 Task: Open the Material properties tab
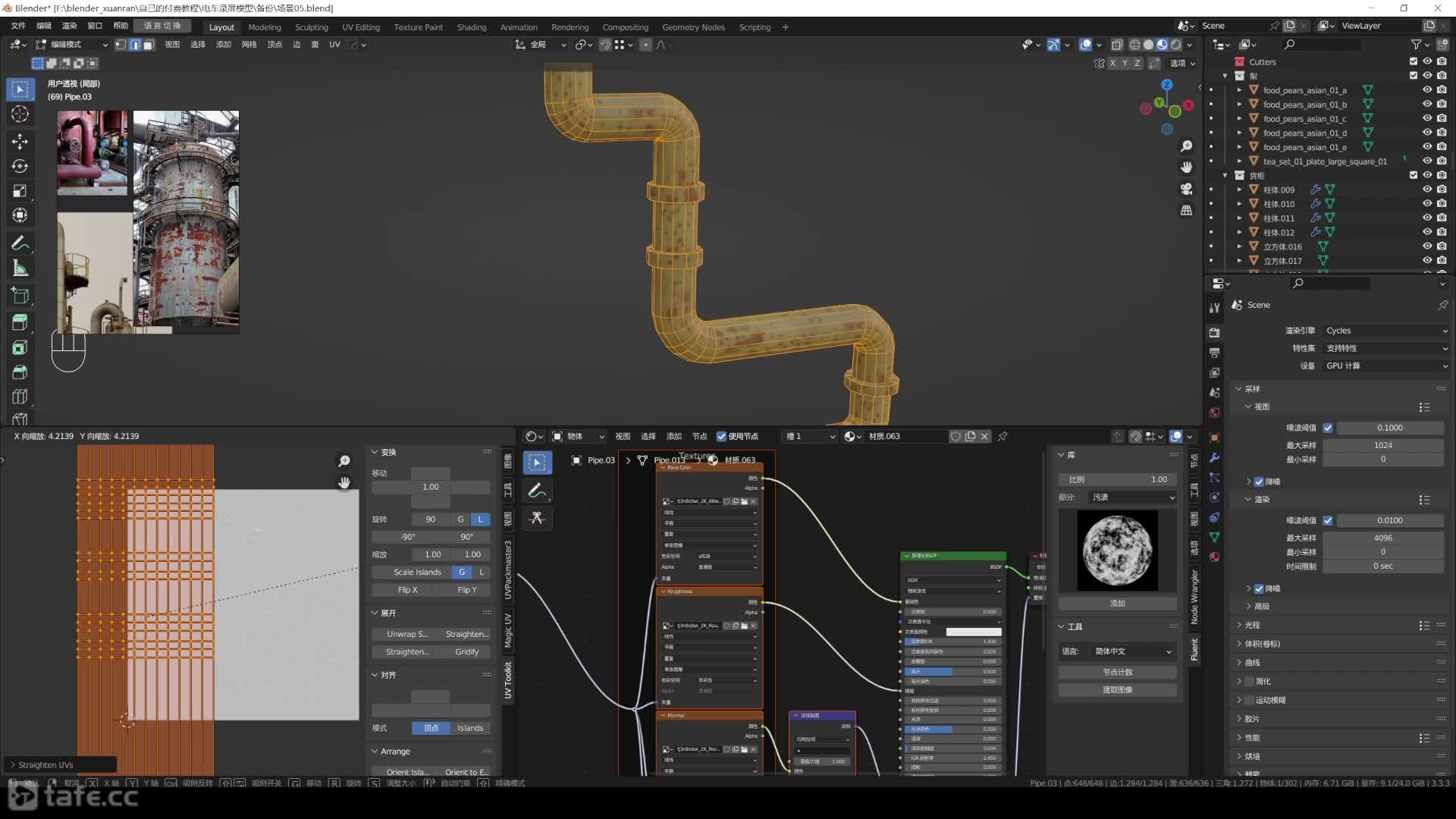[1214, 557]
